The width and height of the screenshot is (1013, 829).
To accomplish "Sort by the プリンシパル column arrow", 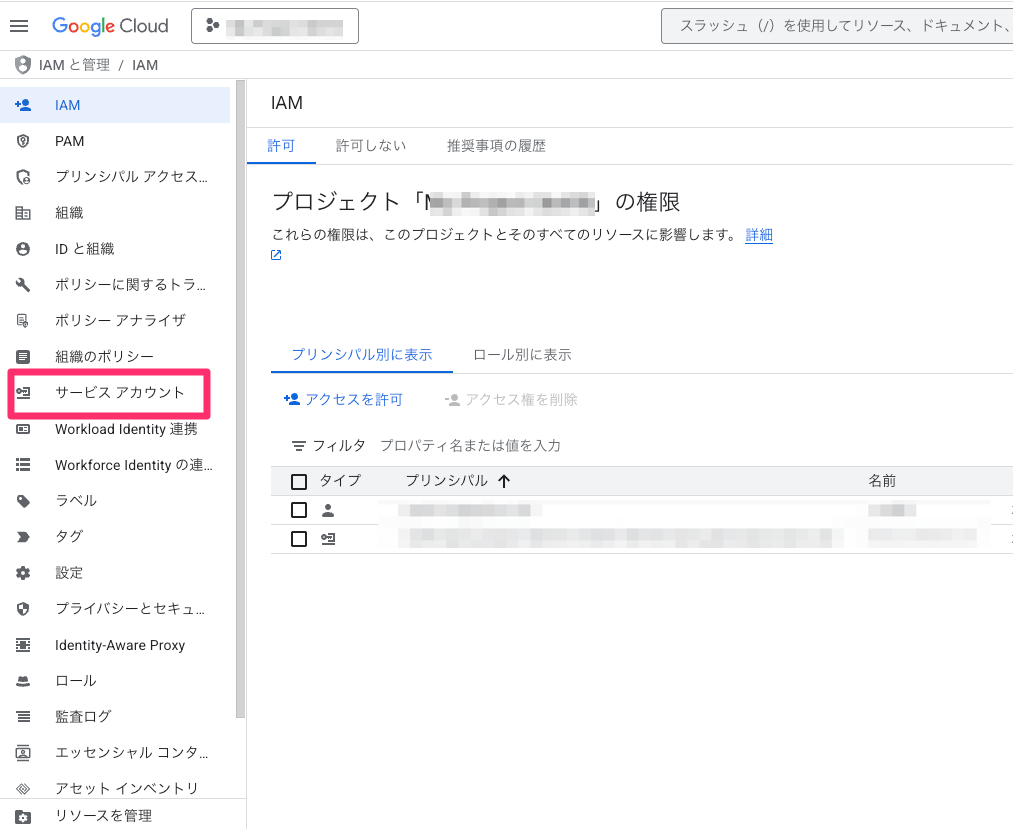I will point(505,481).
